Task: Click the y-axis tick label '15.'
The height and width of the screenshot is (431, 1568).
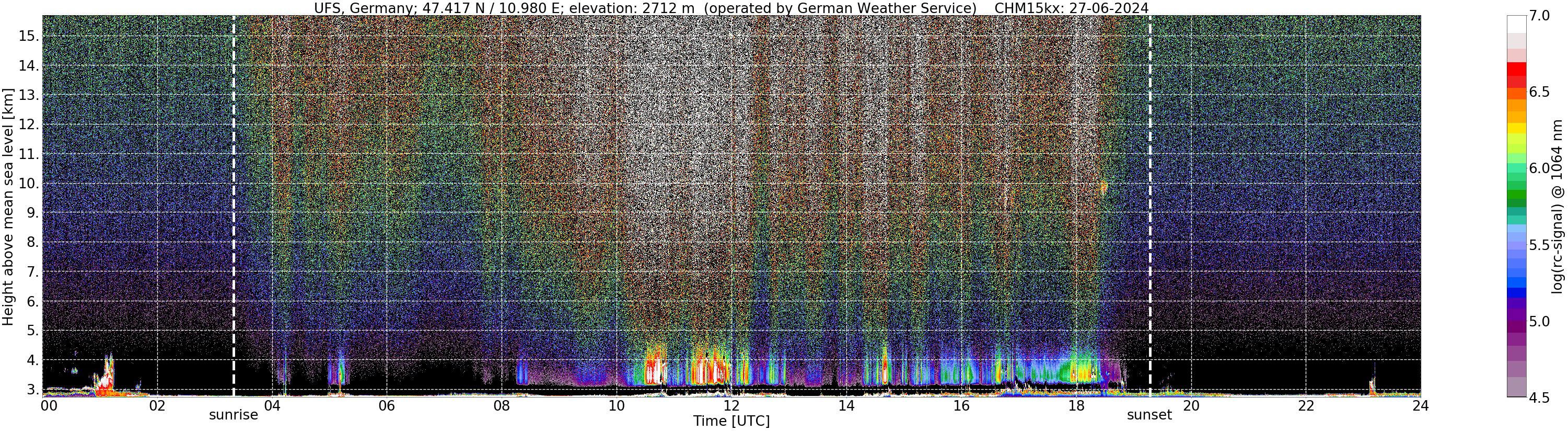Action: [x=29, y=36]
